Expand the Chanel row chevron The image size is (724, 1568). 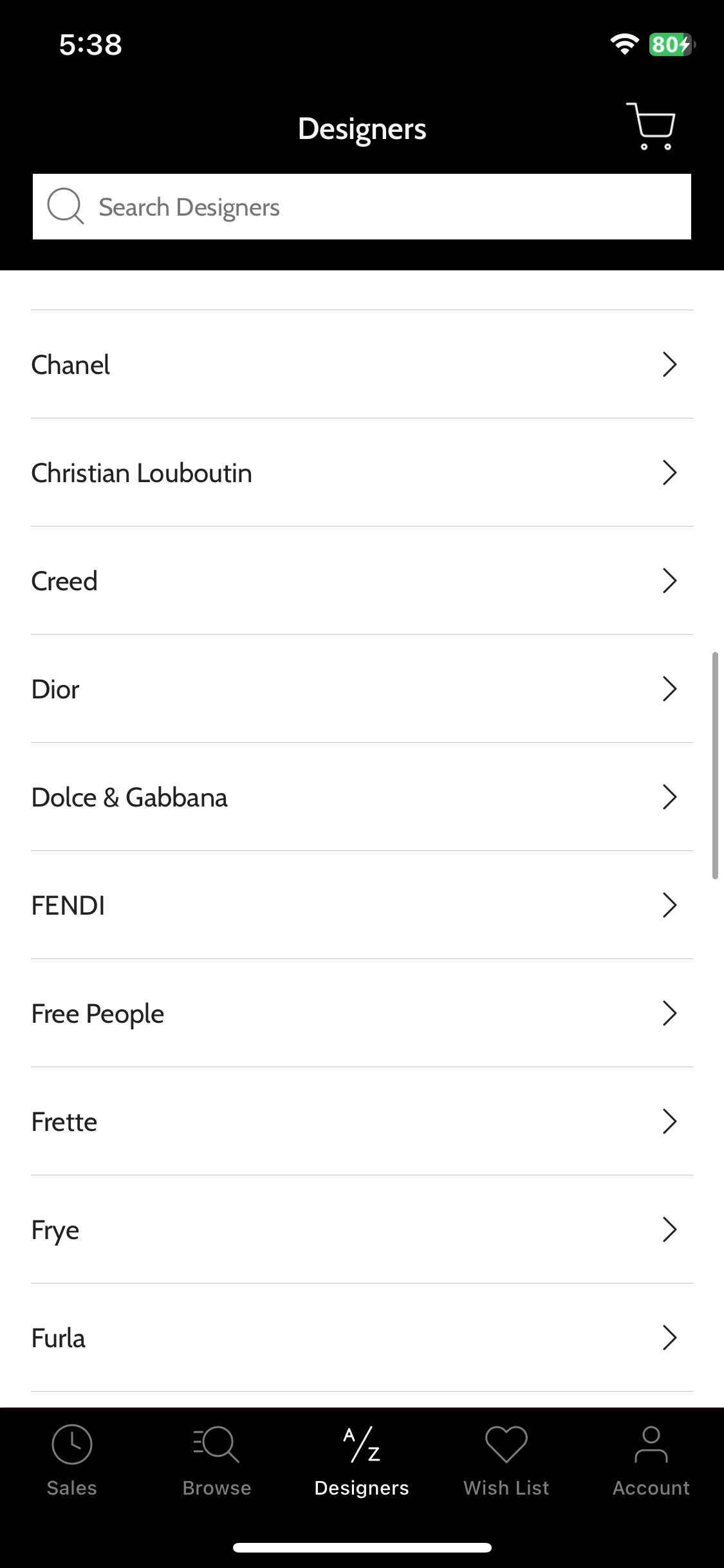pos(670,364)
